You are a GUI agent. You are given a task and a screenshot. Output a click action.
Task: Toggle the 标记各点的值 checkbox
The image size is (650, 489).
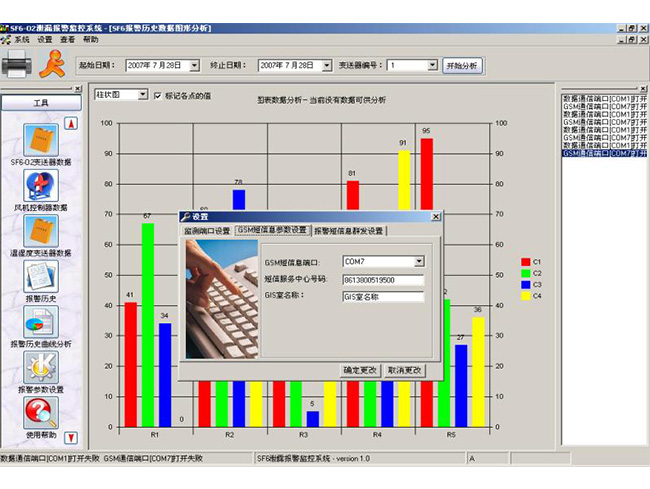point(157,95)
